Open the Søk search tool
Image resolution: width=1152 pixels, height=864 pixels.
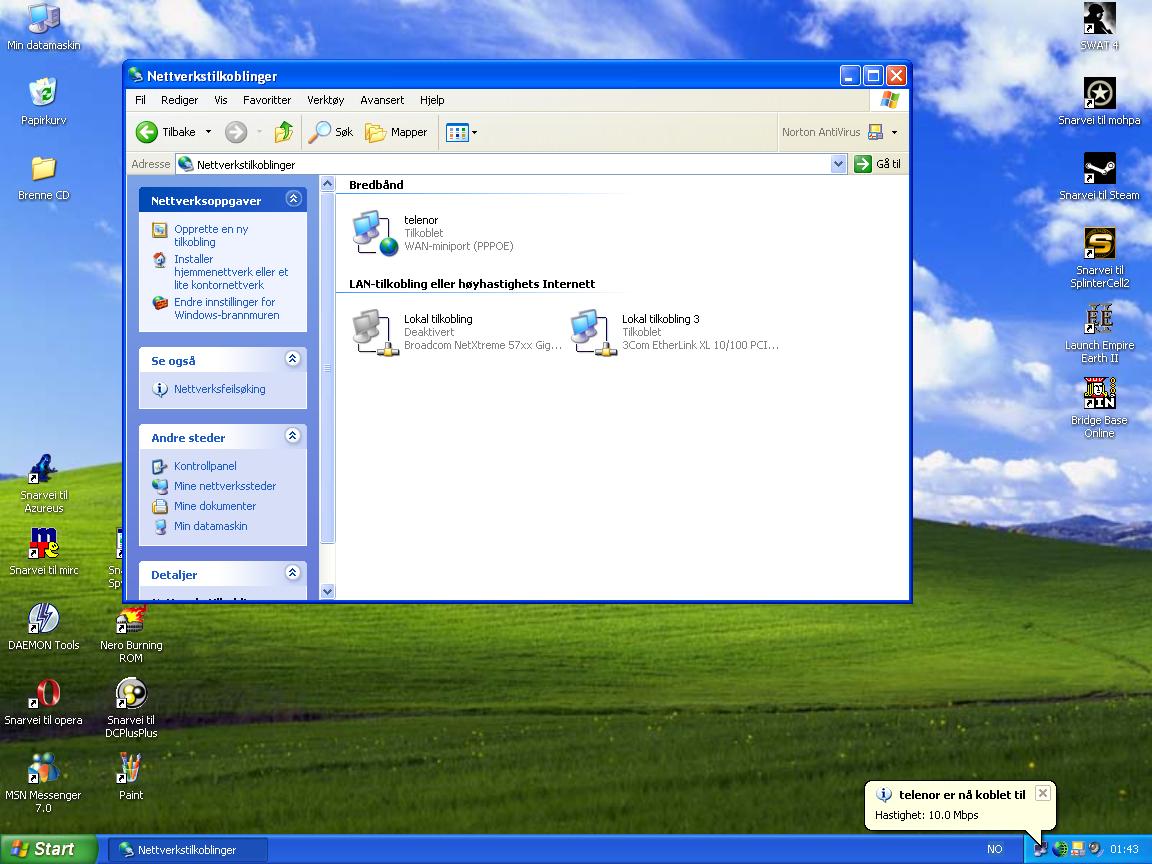pyautogui.click(x=331, y=132)
